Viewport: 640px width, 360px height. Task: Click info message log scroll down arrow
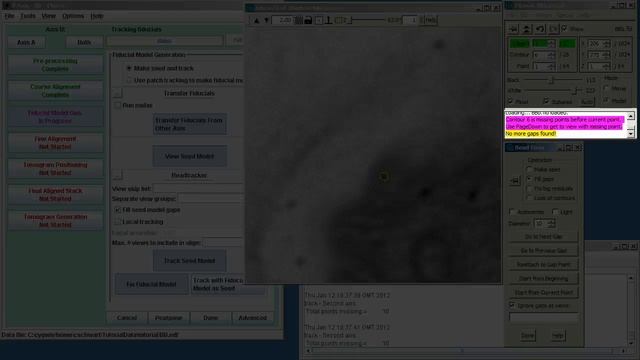pyautogui.click(x=631, y=133)
